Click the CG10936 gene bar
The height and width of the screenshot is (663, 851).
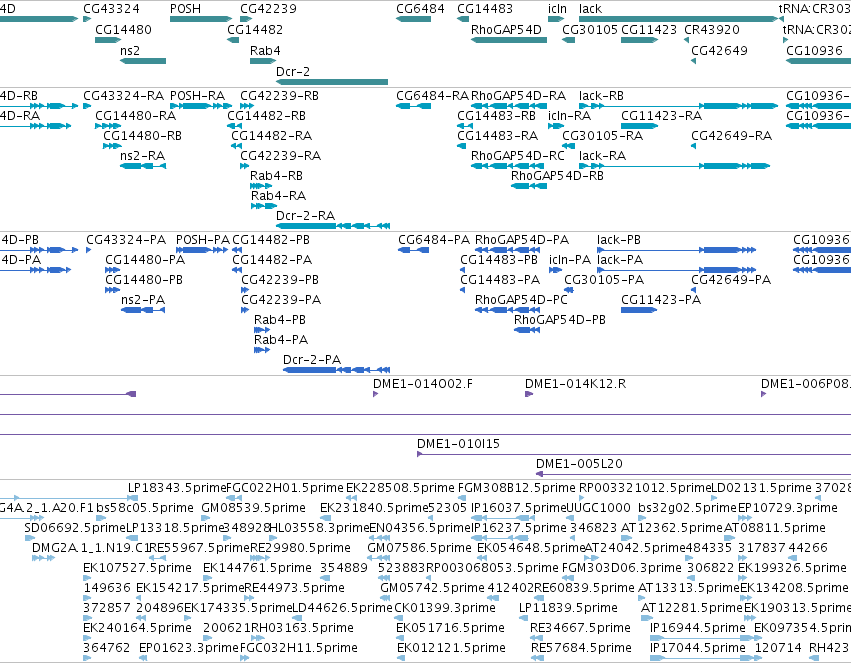[818, 61]
